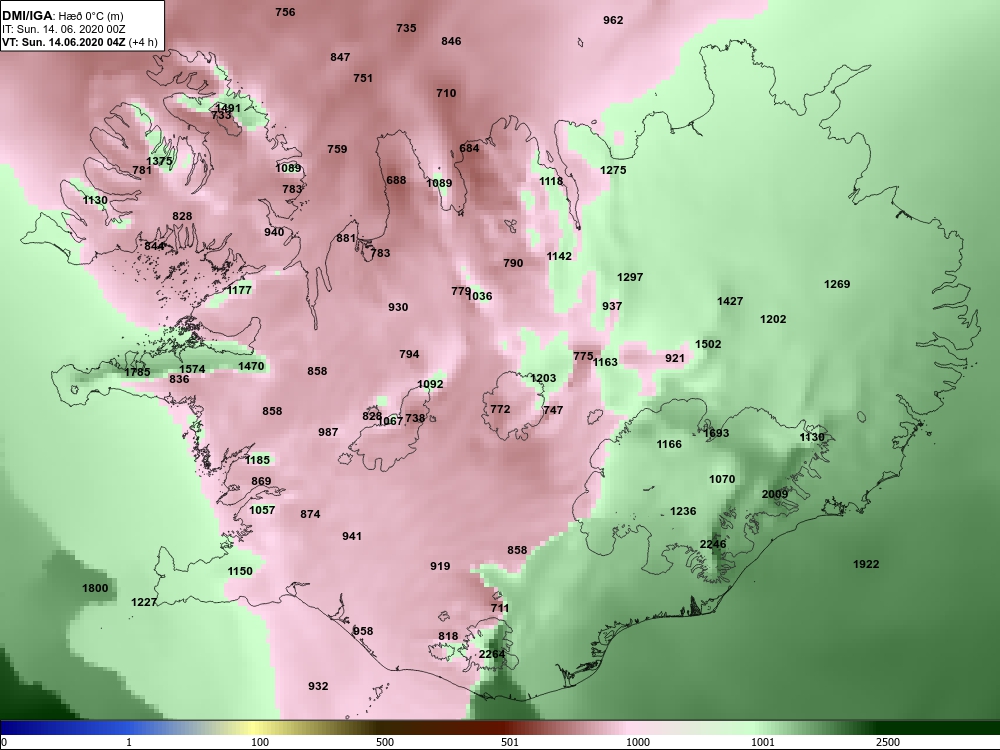Click the '1000' label on the color scale
1000x750 pixels.
click(x=638, y=742)
